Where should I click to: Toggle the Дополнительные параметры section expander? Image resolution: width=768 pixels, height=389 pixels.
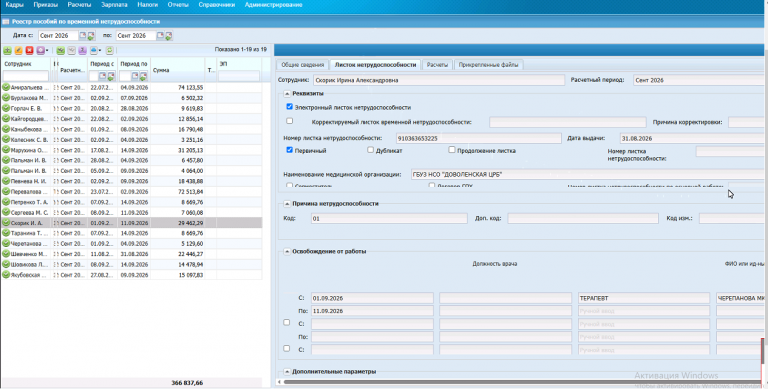(287, 372)
